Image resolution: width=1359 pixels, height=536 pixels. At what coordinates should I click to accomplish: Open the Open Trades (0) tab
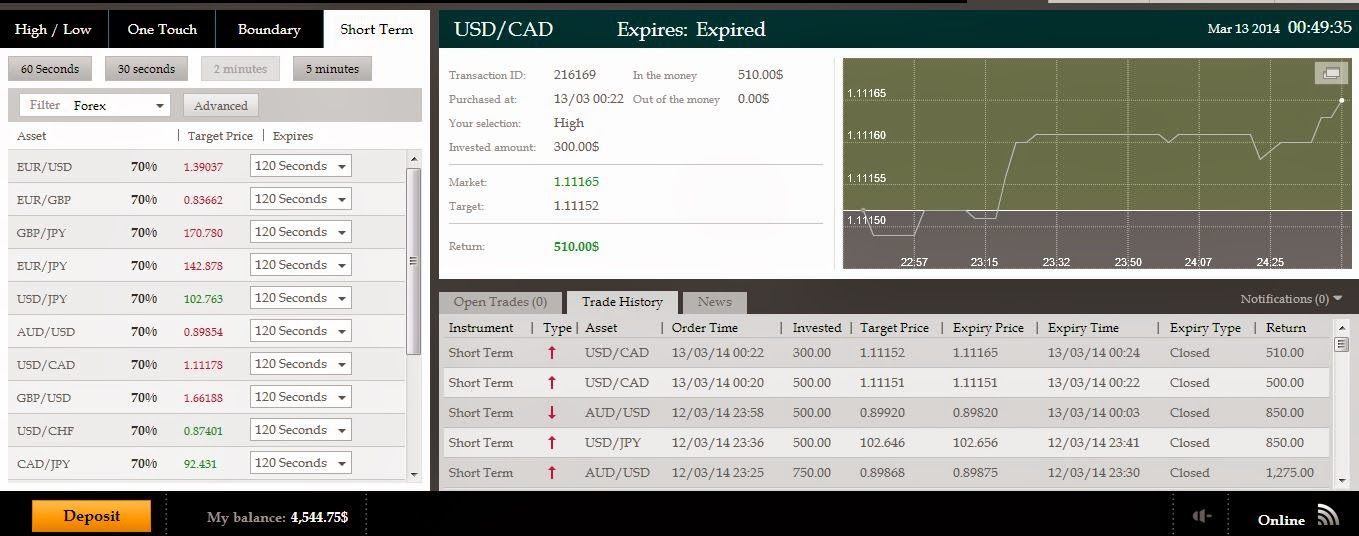(500, 302)
